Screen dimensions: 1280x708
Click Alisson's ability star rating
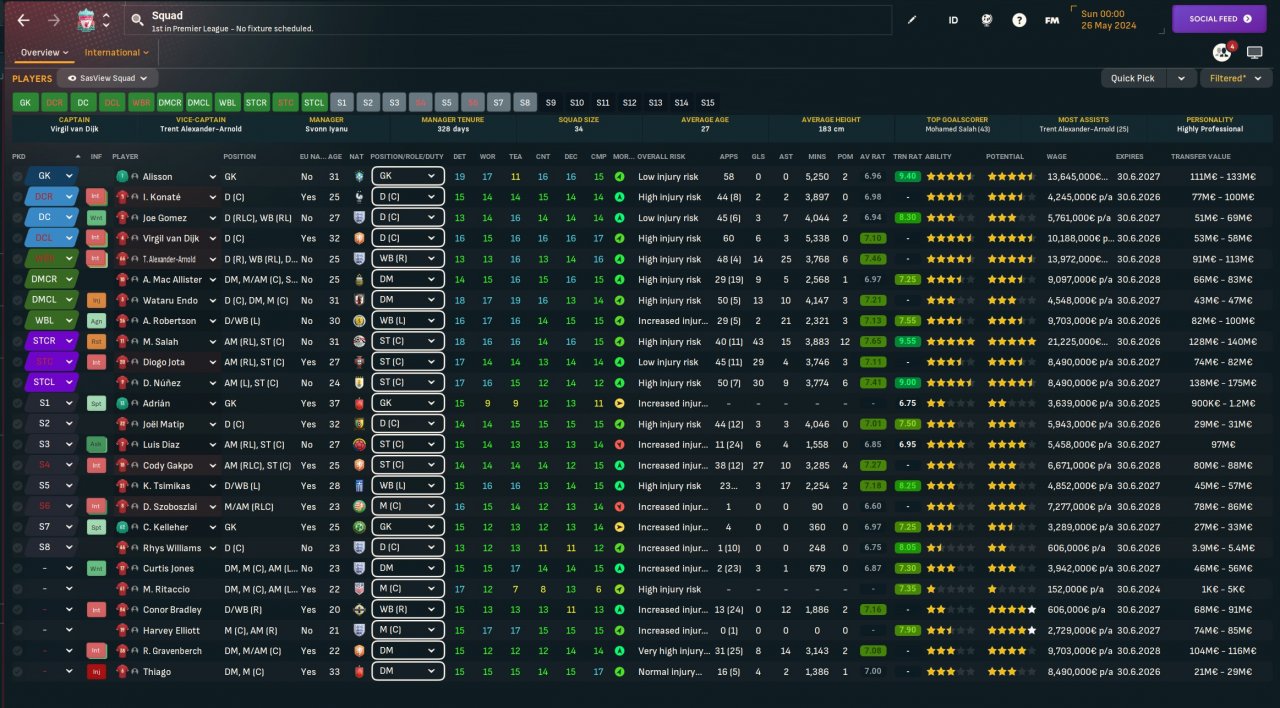947,176
